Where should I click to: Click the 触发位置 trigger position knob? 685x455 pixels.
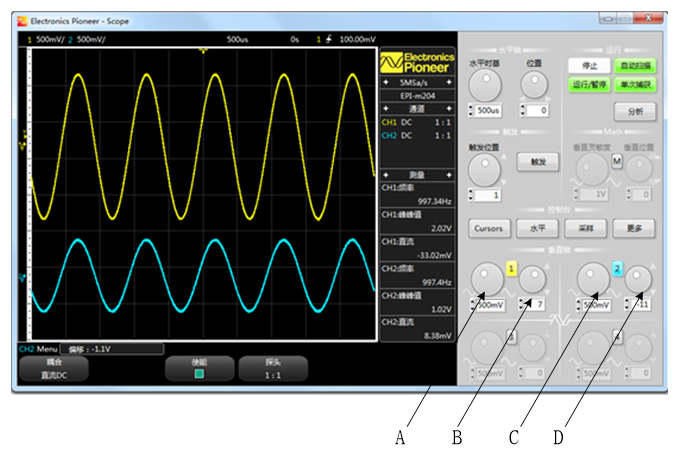(x=484, y=170)
